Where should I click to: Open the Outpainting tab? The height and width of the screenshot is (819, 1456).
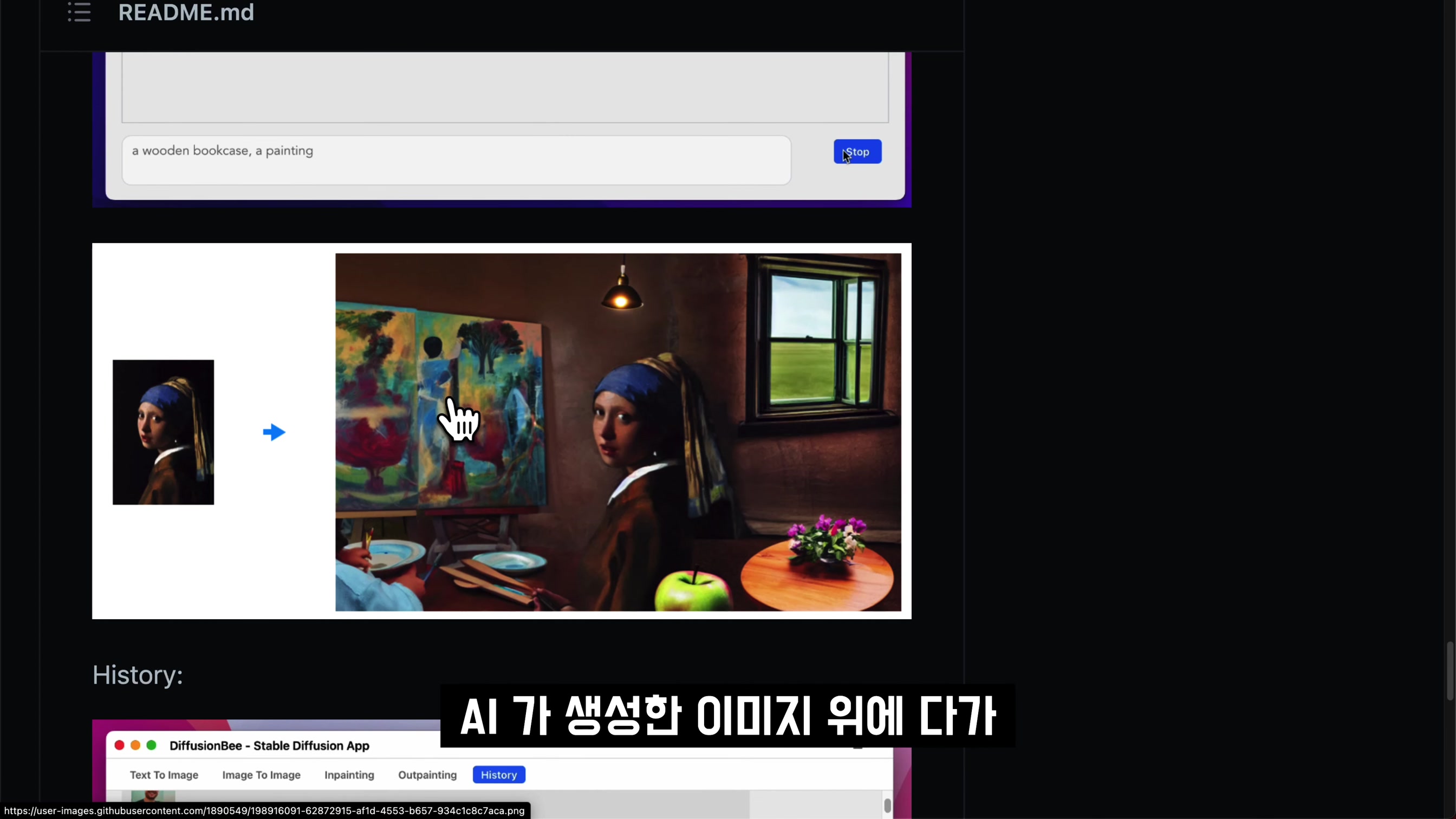tap(427, 775)
